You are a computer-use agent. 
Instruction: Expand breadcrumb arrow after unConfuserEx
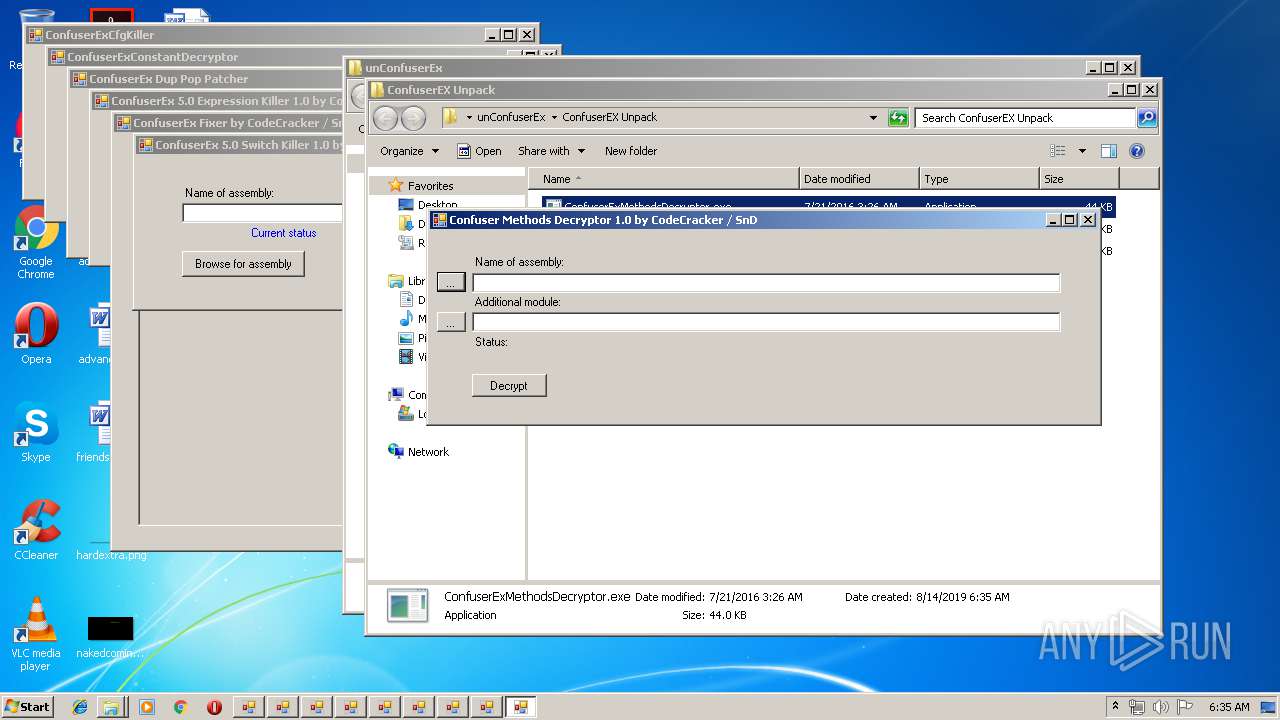pos(554,117)
